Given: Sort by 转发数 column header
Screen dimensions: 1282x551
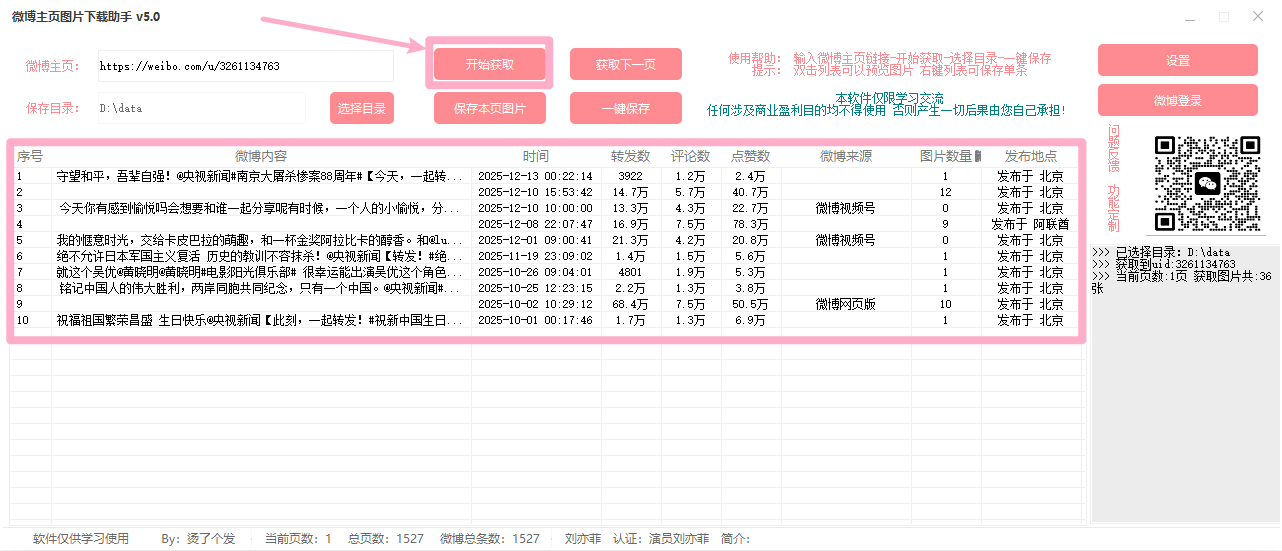Looking at the screenshot, I should (x=631, y=156).
